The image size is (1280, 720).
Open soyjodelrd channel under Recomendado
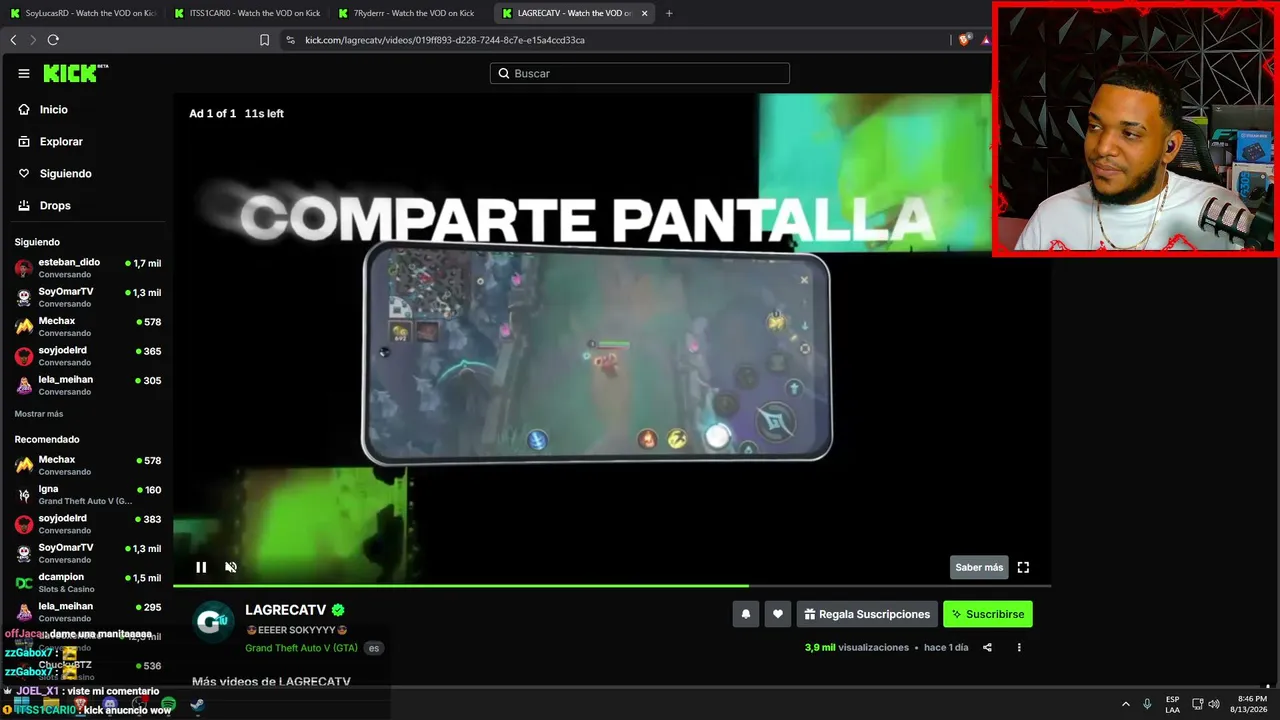[87, 524]
